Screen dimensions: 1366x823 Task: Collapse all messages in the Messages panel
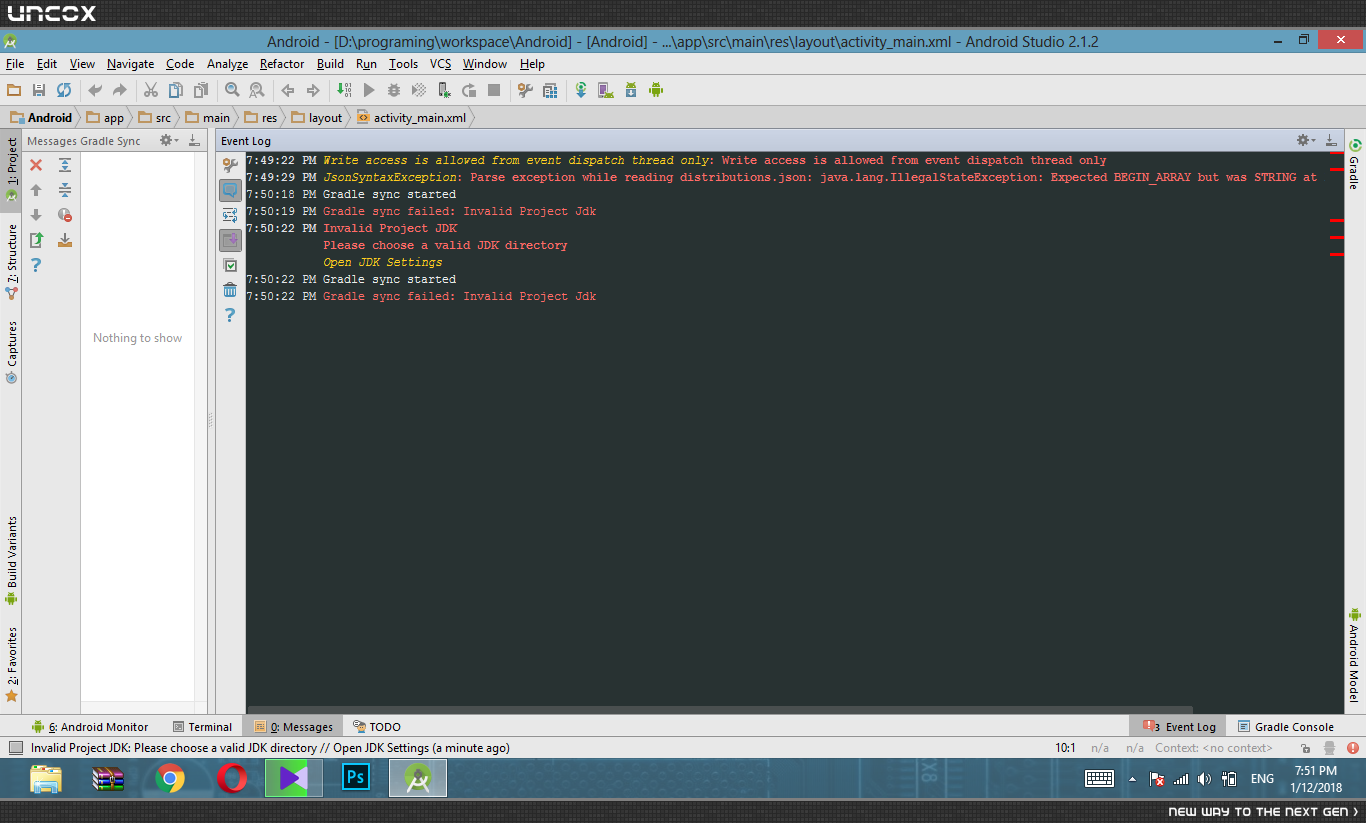(x=65, y=190)
